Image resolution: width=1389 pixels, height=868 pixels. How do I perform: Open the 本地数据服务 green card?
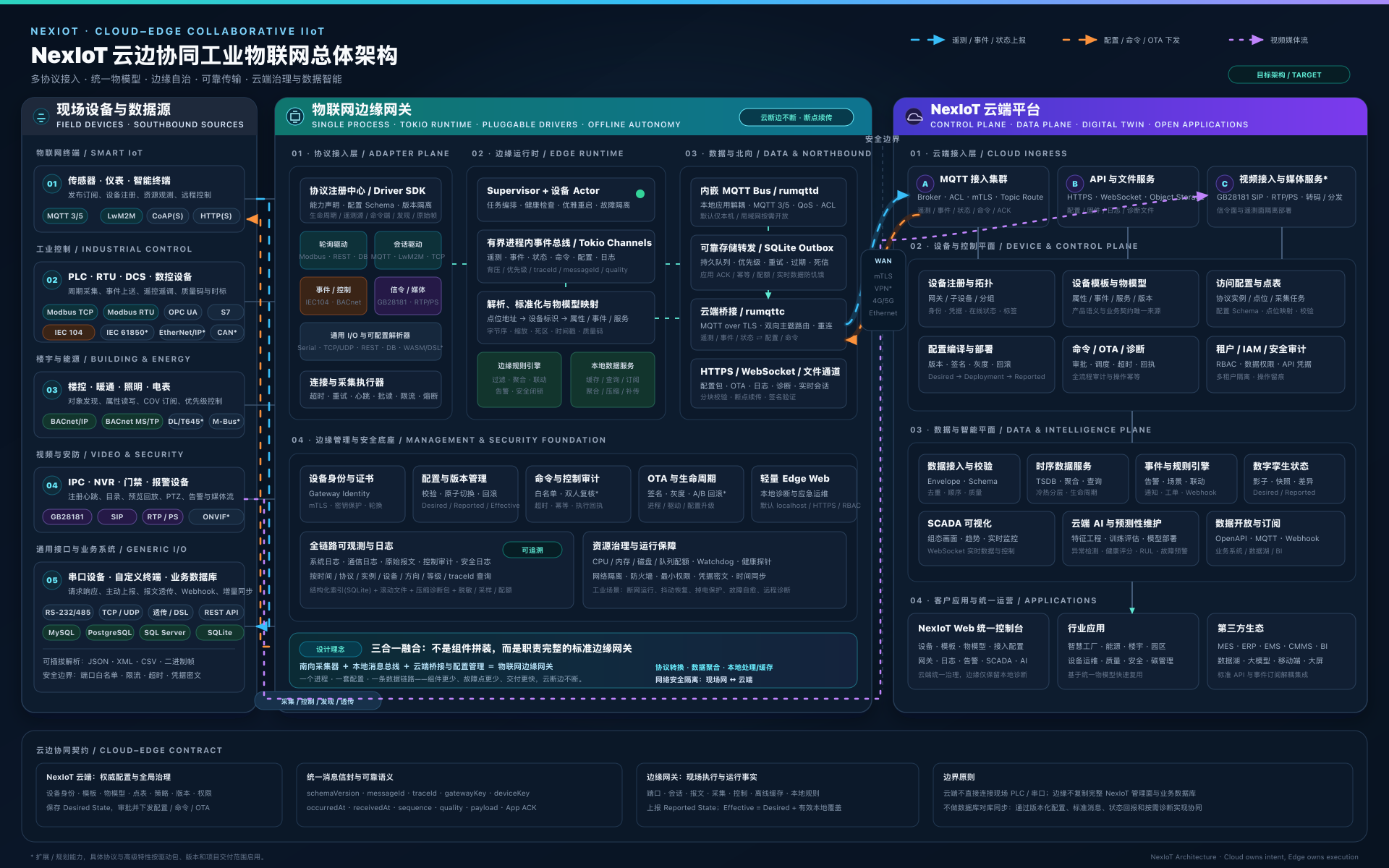click(x=613, y=379)
